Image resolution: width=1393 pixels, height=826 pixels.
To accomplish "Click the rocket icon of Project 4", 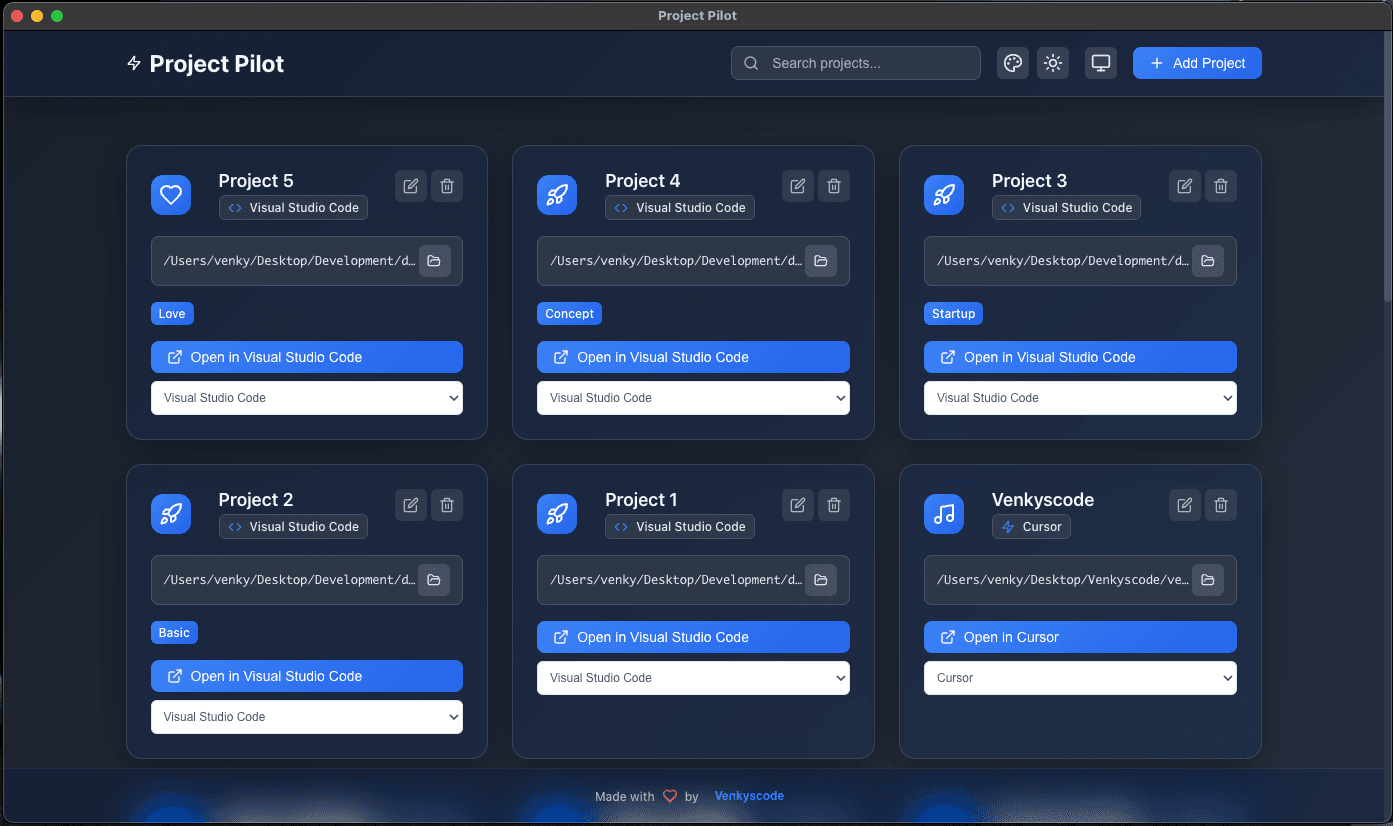I will click(557, 195).
